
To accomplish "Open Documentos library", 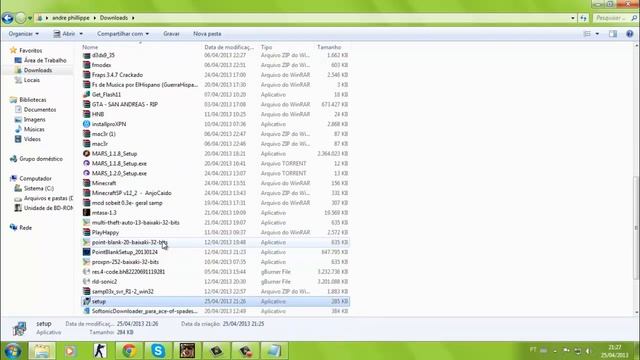I will (x=40, y=109).
